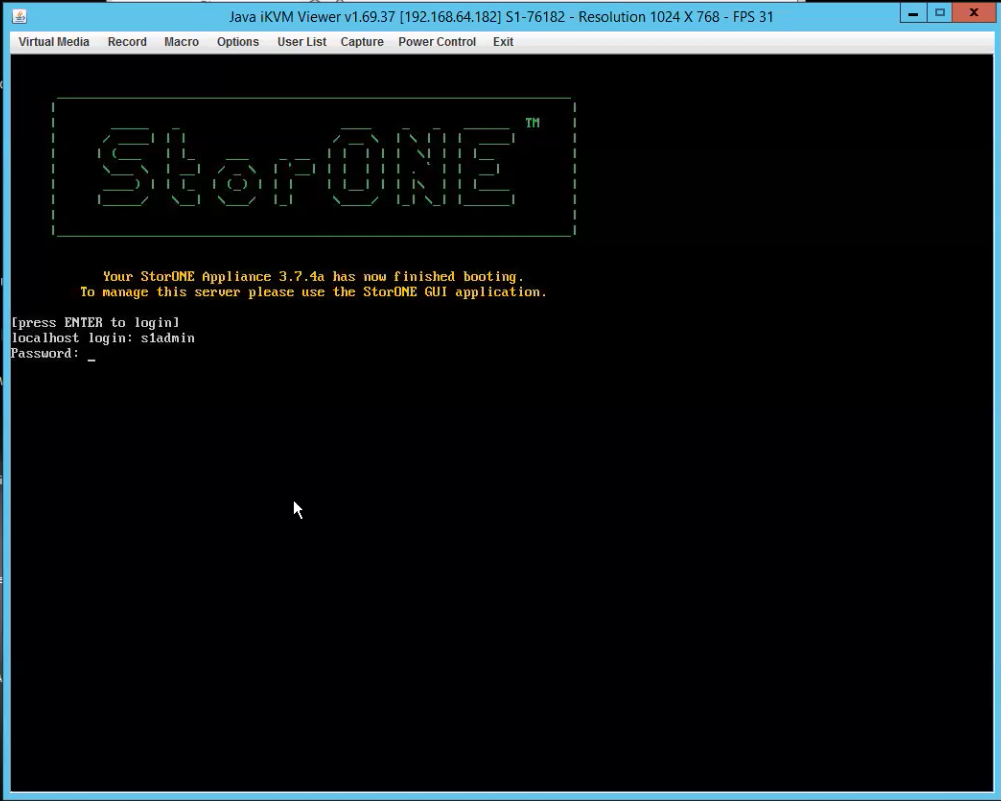Click the press ENTER to login text
Viewport: 1001px width, 801px height.
click(x=97, y=322)
